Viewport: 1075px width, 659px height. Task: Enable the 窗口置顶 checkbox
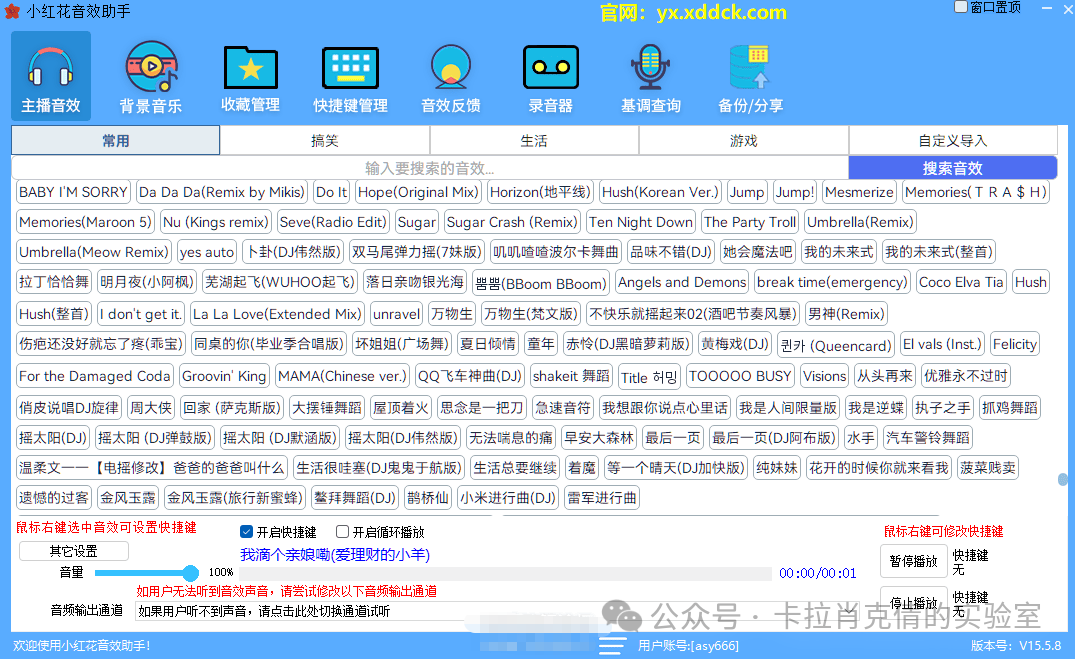click(x=961, y=8)
